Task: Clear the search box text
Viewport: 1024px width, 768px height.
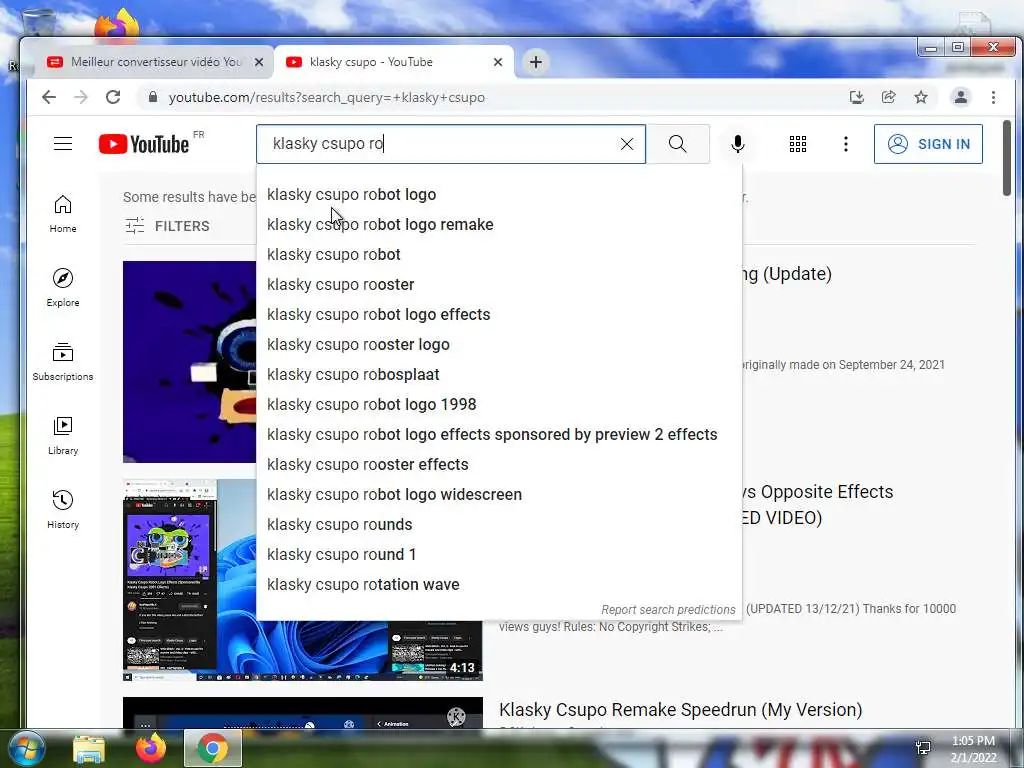Action: pyautogui.click(x=626, y=144)
